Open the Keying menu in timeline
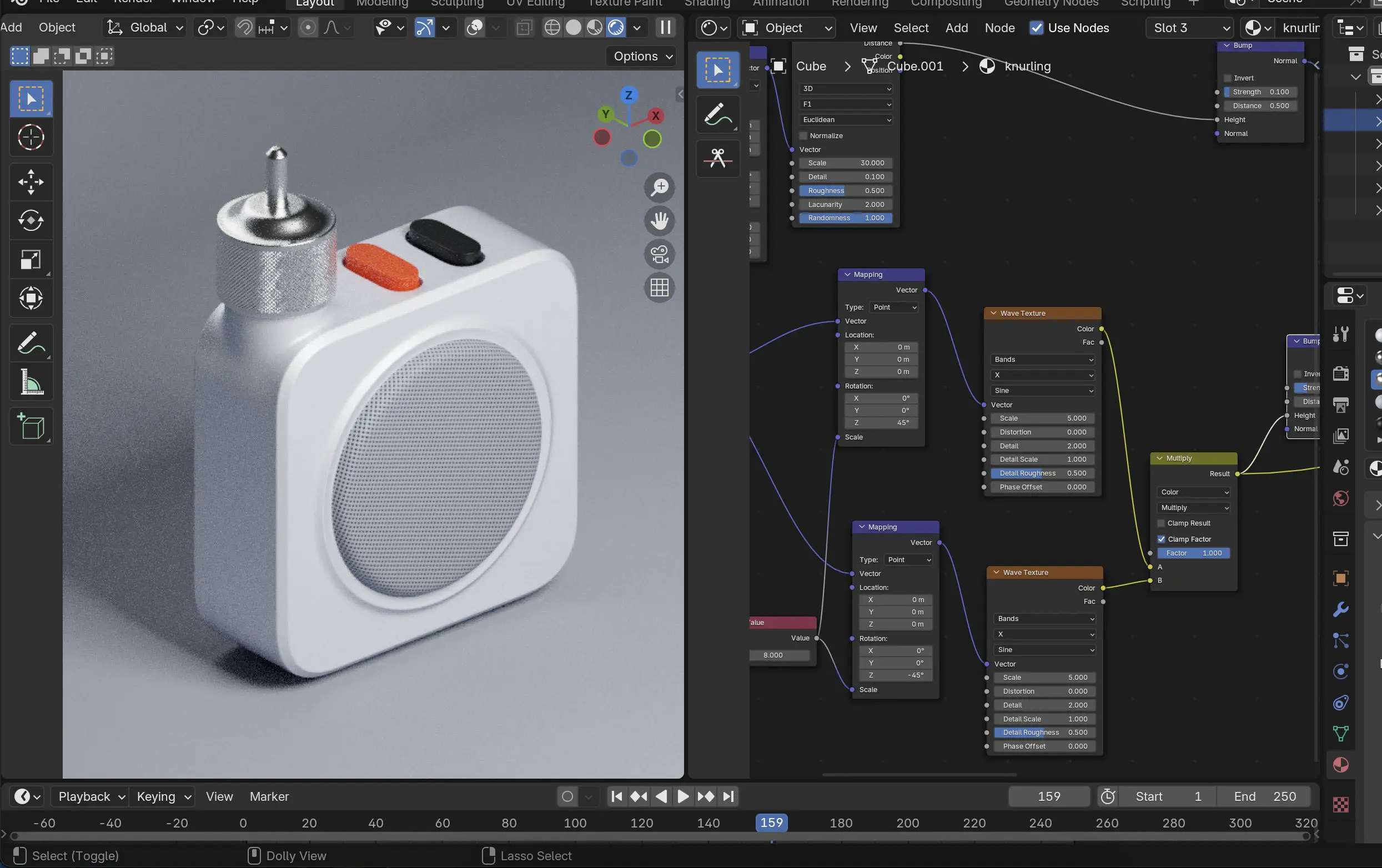This screenshot has width=1382, height=868. click(x=163, y=796)
